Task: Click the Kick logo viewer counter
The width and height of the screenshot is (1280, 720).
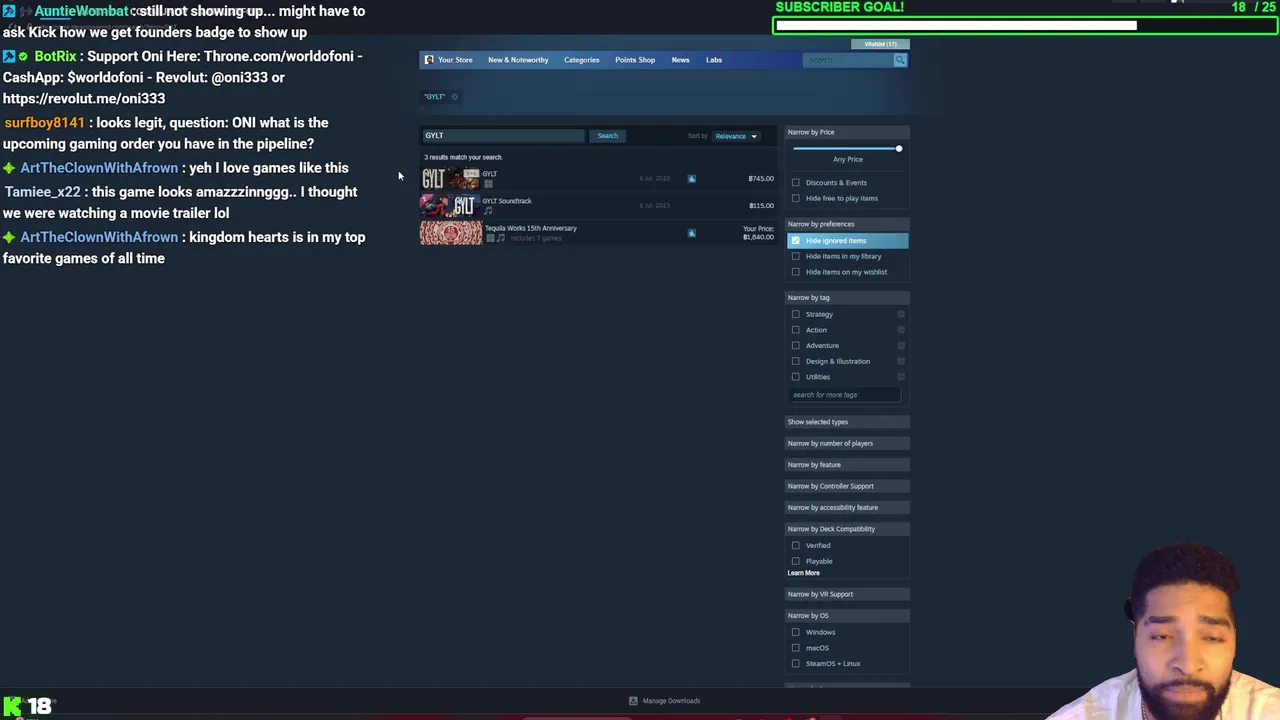Action: click(27, 707)
